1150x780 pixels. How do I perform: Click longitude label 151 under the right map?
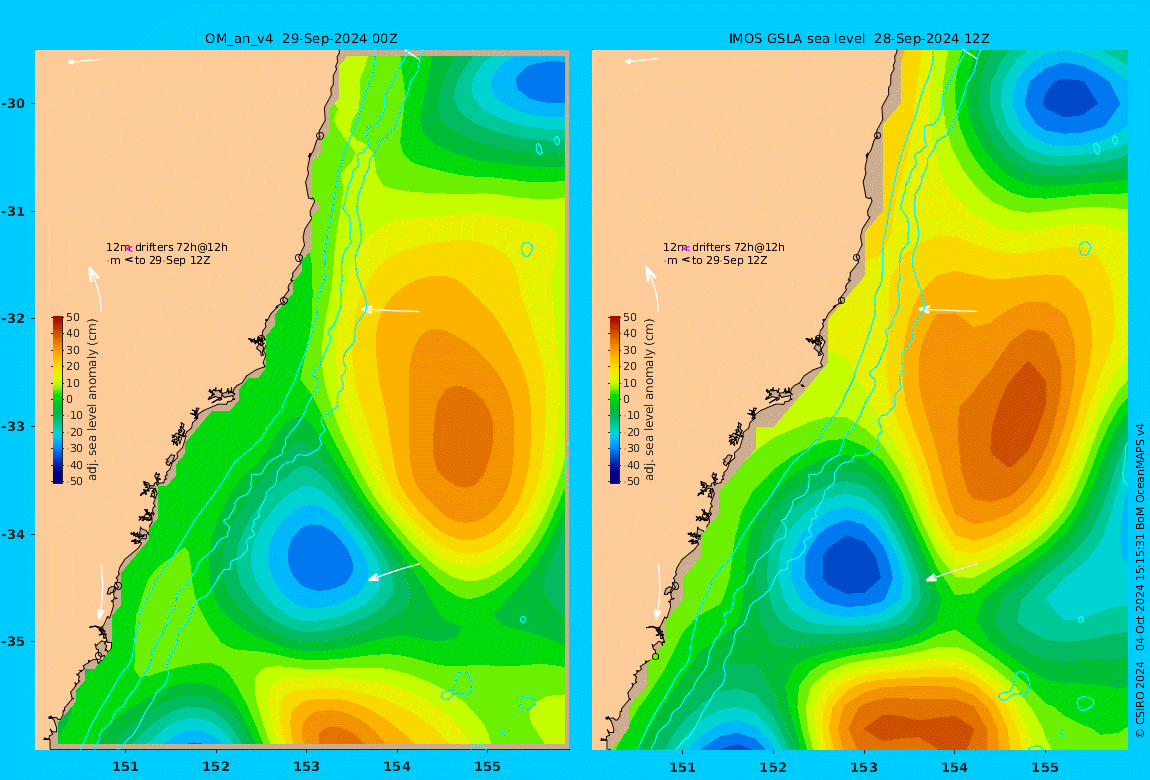(x=683, y=767)
